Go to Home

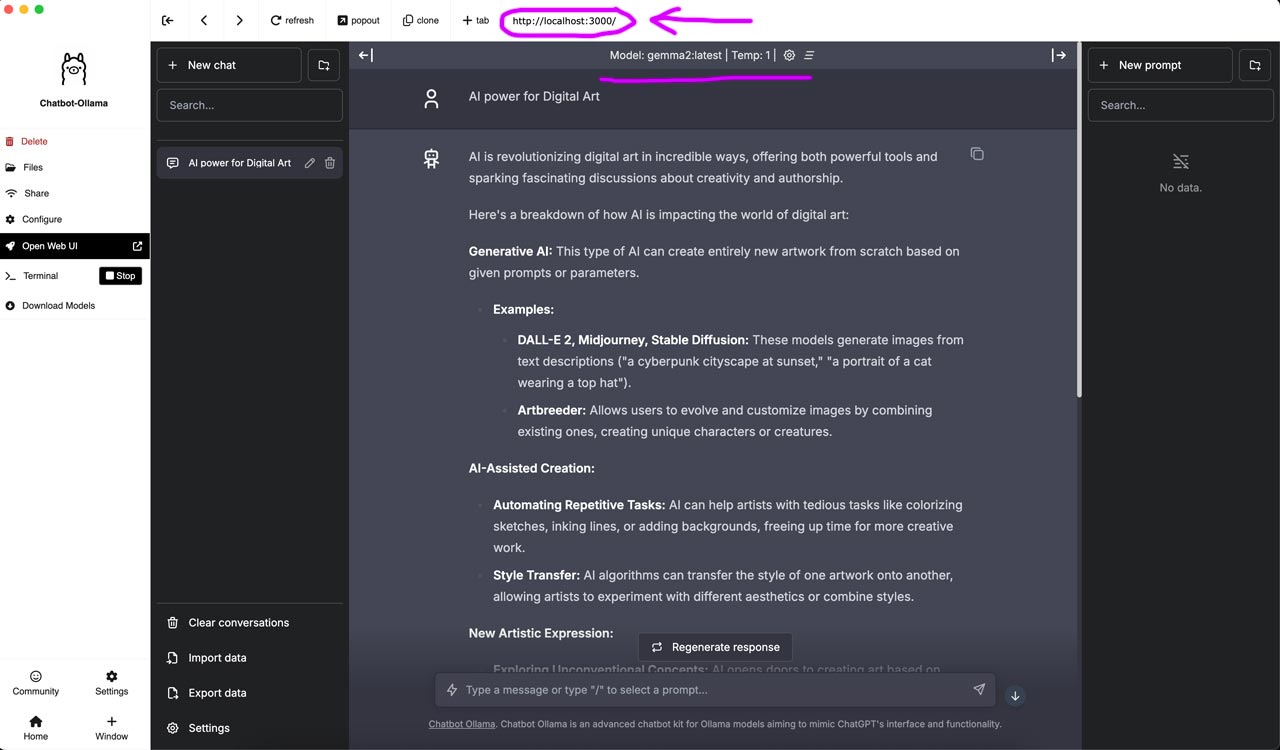coord(36,728)
